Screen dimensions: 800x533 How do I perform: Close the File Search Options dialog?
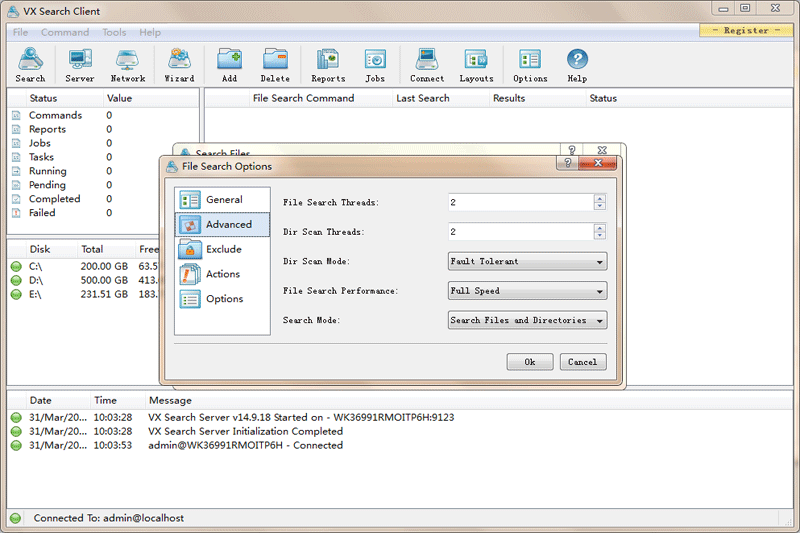598,163
